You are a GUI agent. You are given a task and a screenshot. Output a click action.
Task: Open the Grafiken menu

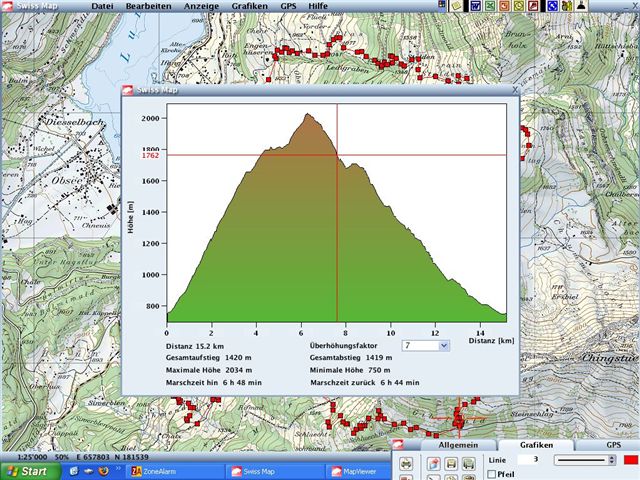(x=249, y=6)
